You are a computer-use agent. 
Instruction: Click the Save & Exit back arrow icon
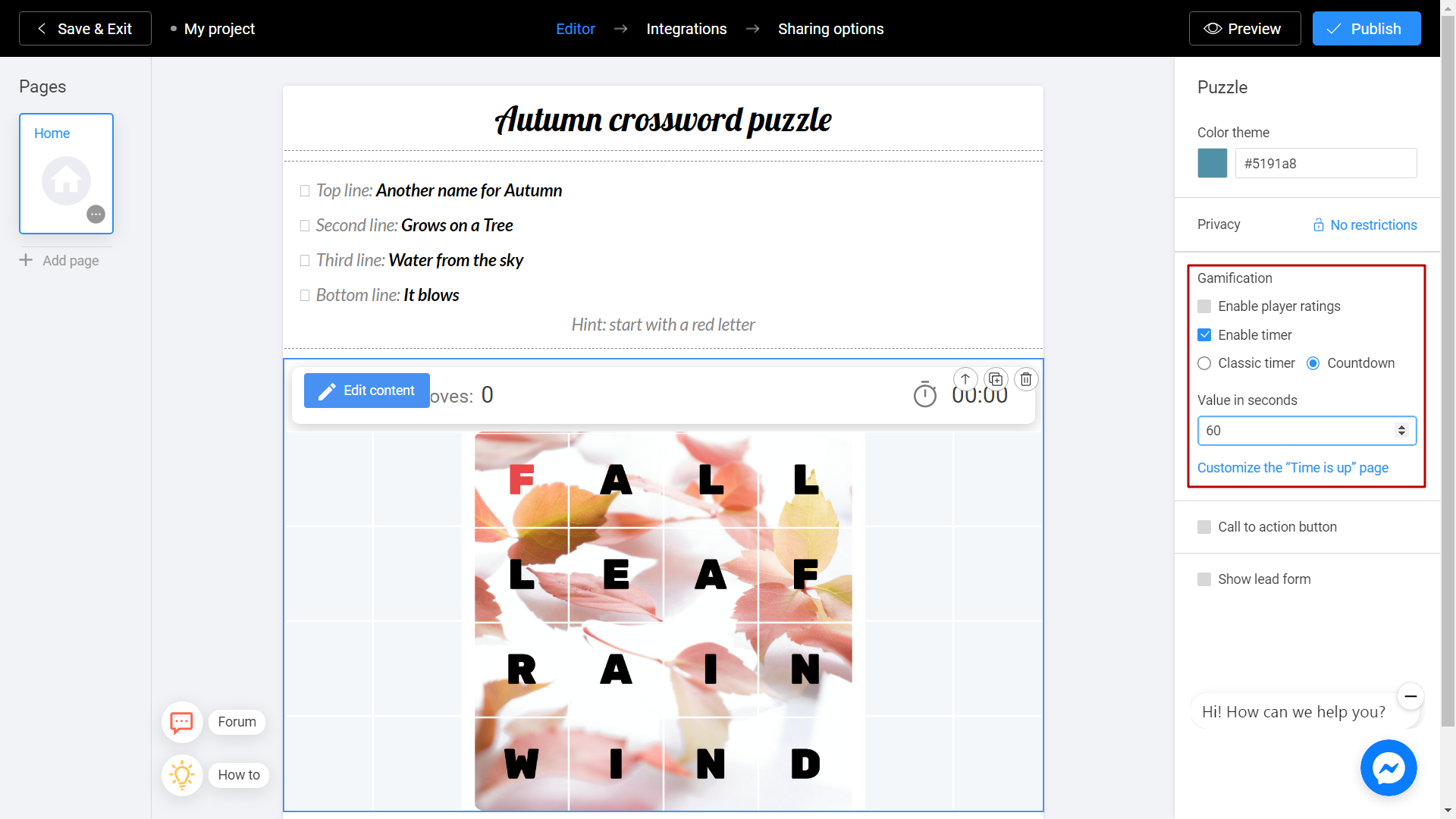(40, 28)
